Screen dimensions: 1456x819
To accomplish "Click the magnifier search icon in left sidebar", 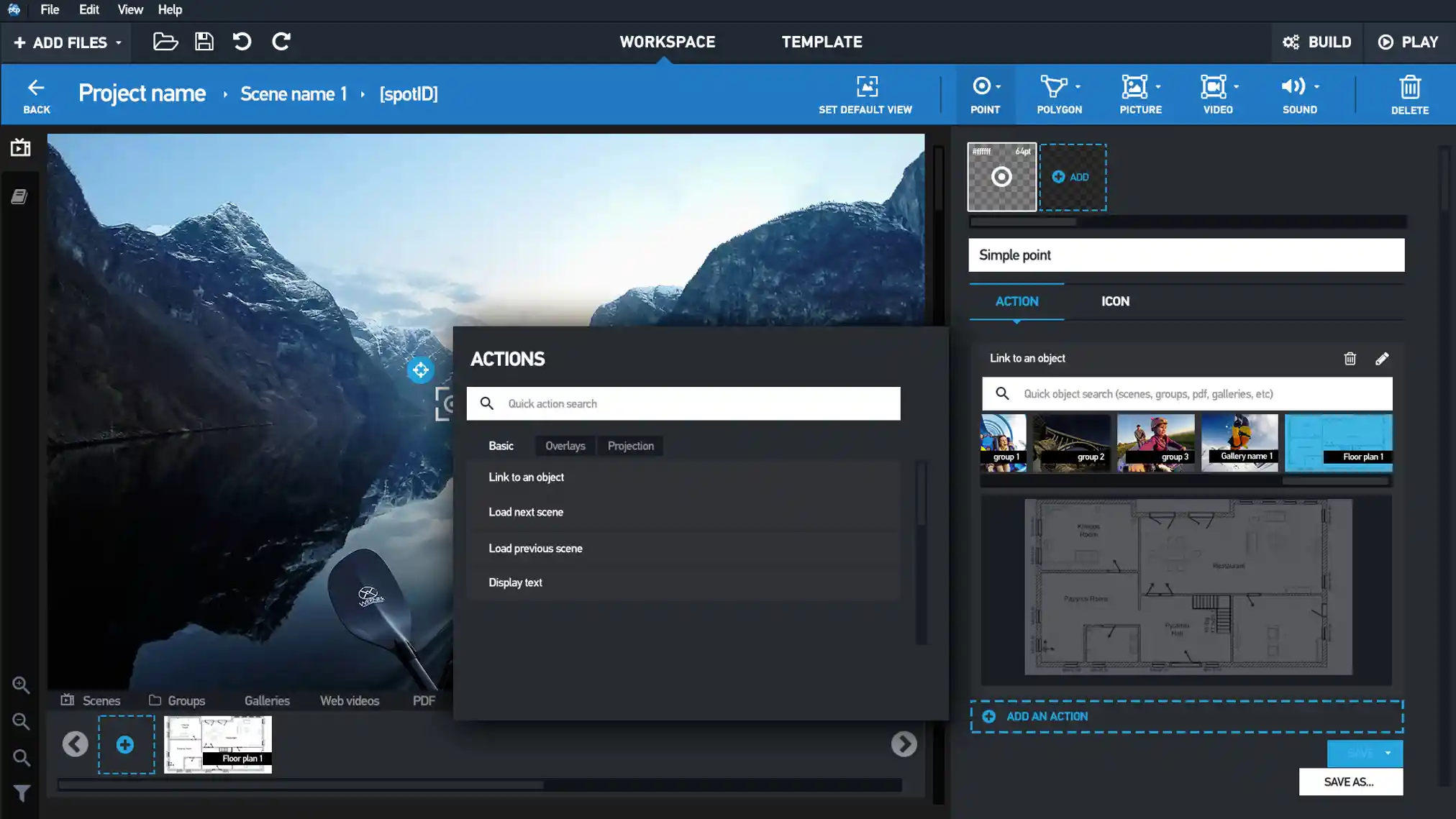I will tap(21, 758).
